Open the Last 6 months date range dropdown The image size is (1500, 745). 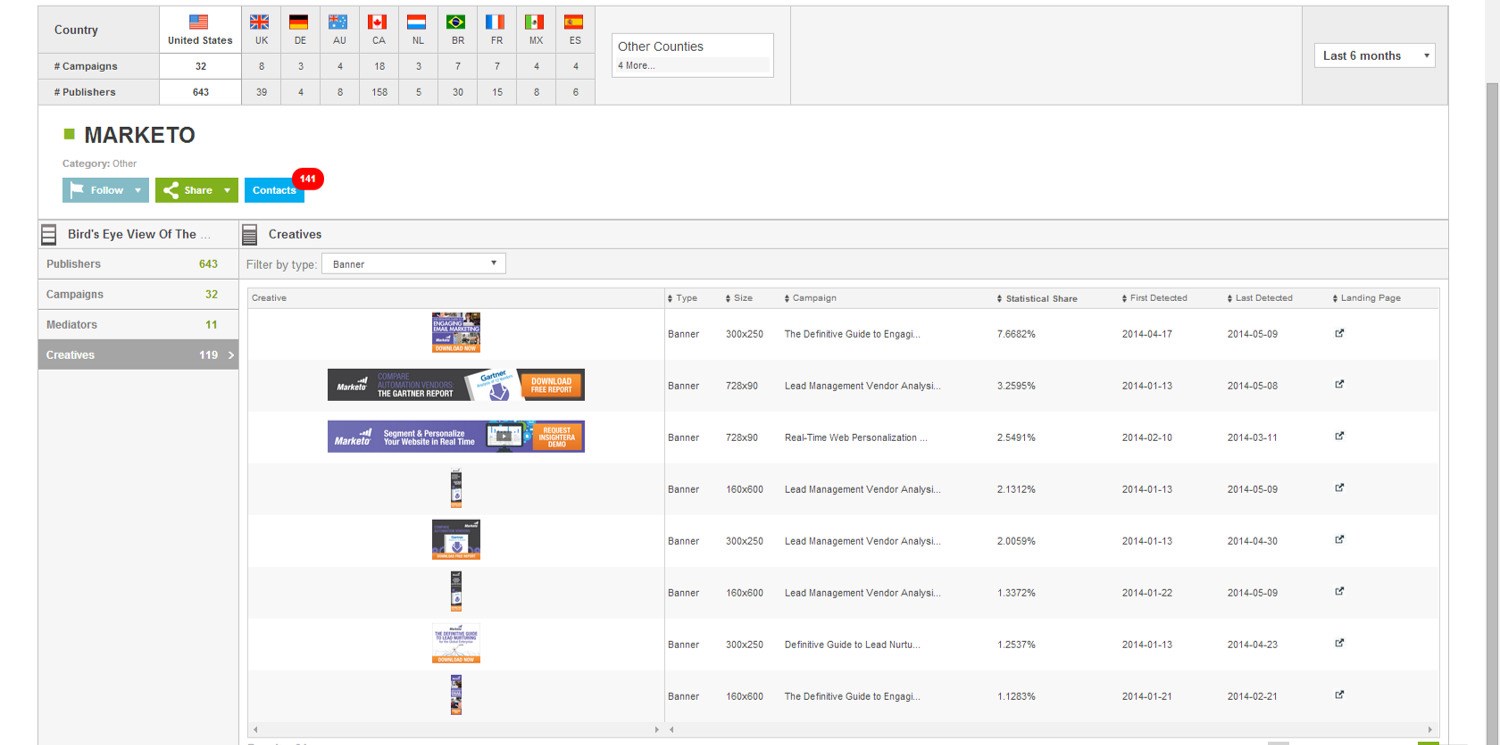(1374, 56)
